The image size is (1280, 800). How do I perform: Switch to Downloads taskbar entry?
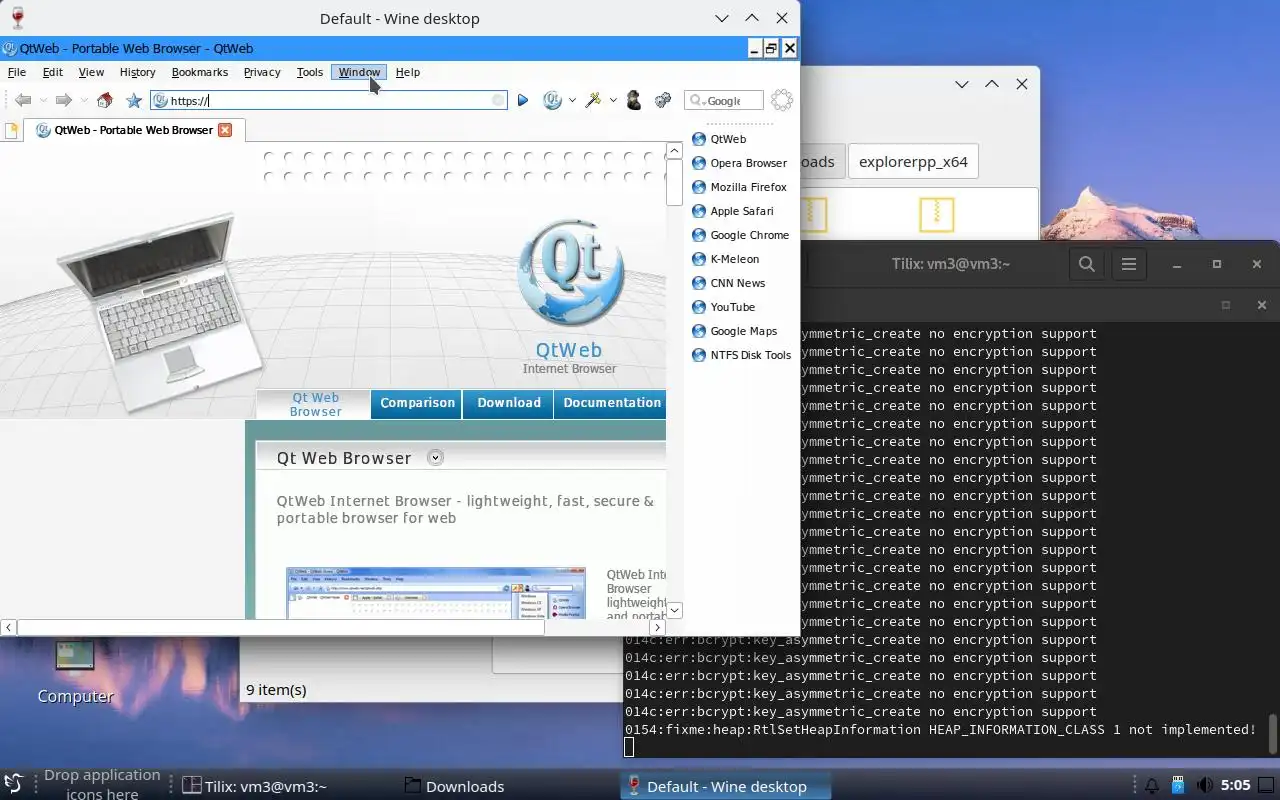454,786
